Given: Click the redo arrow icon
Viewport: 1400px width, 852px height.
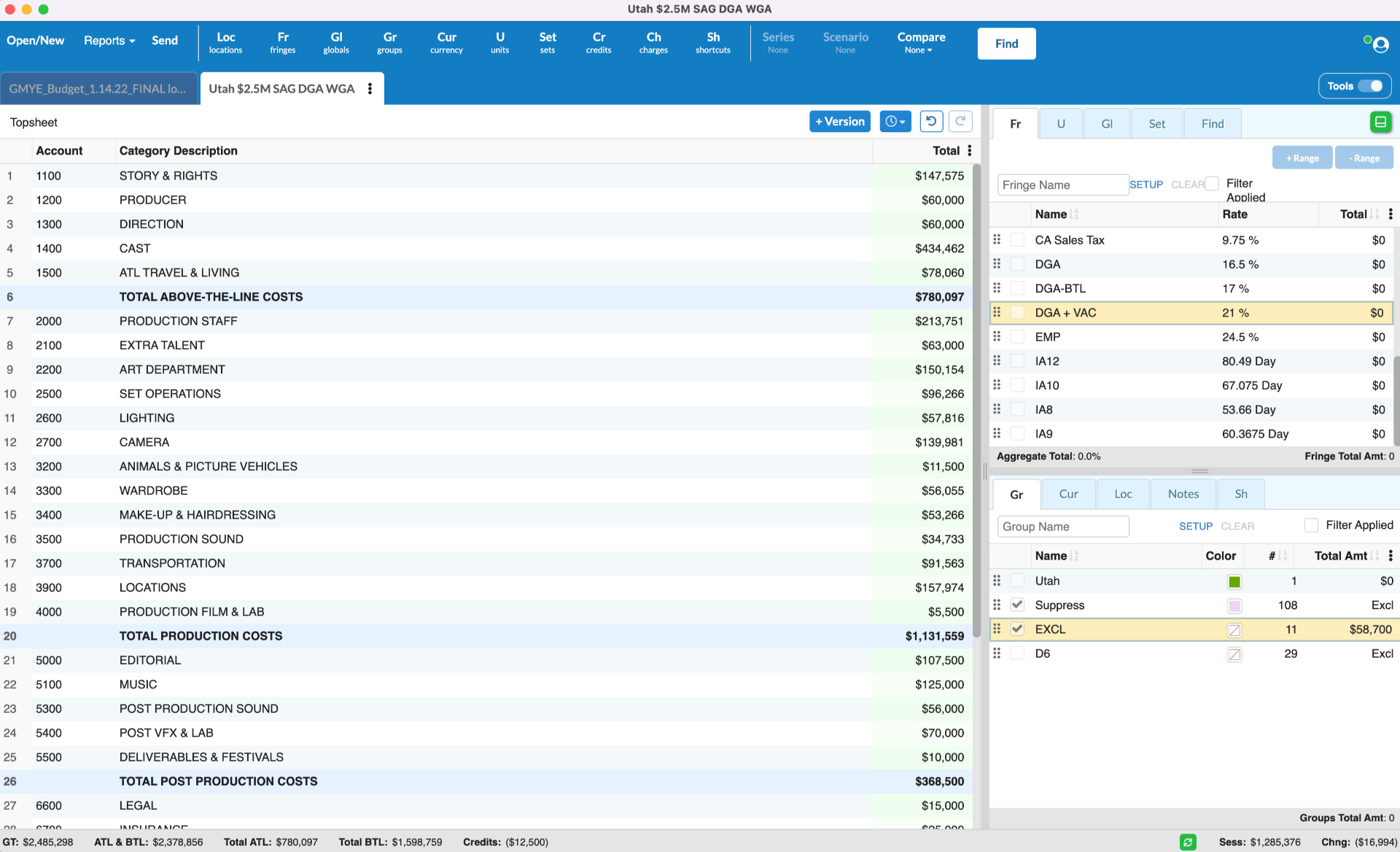Looking at the screenshot, I should click(x=960, y=122).
